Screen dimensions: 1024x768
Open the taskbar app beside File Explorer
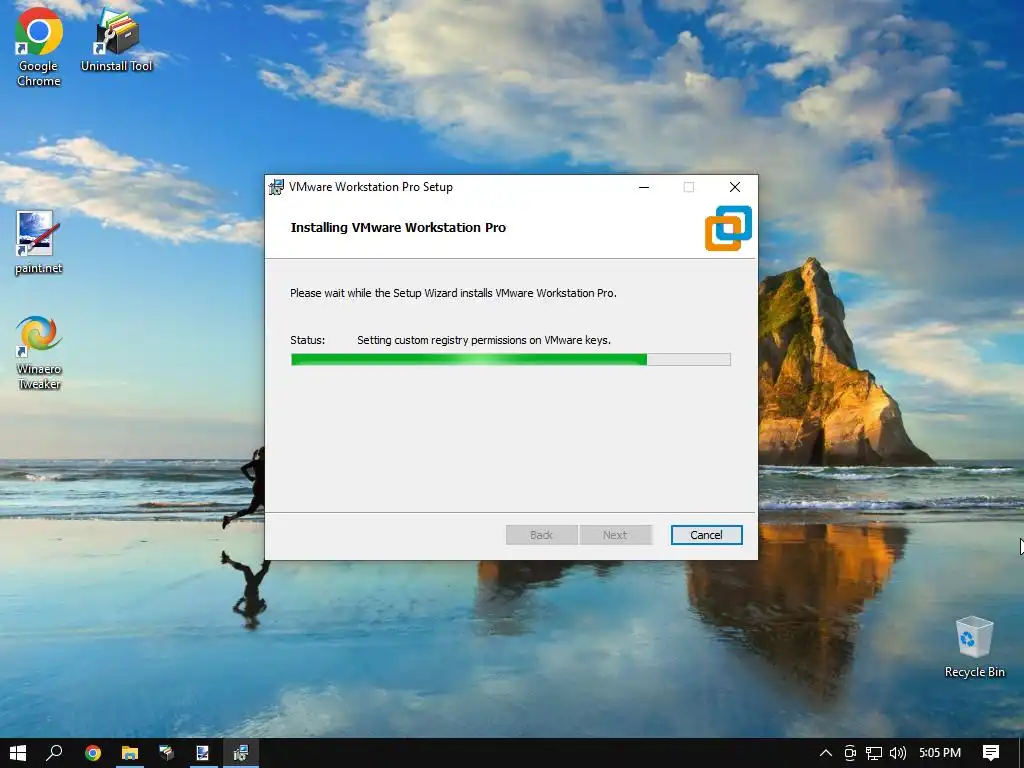click(167, 753)
